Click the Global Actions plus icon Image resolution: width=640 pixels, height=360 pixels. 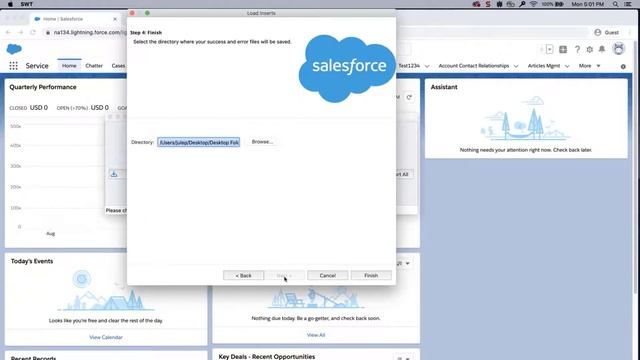coord(563,49)
